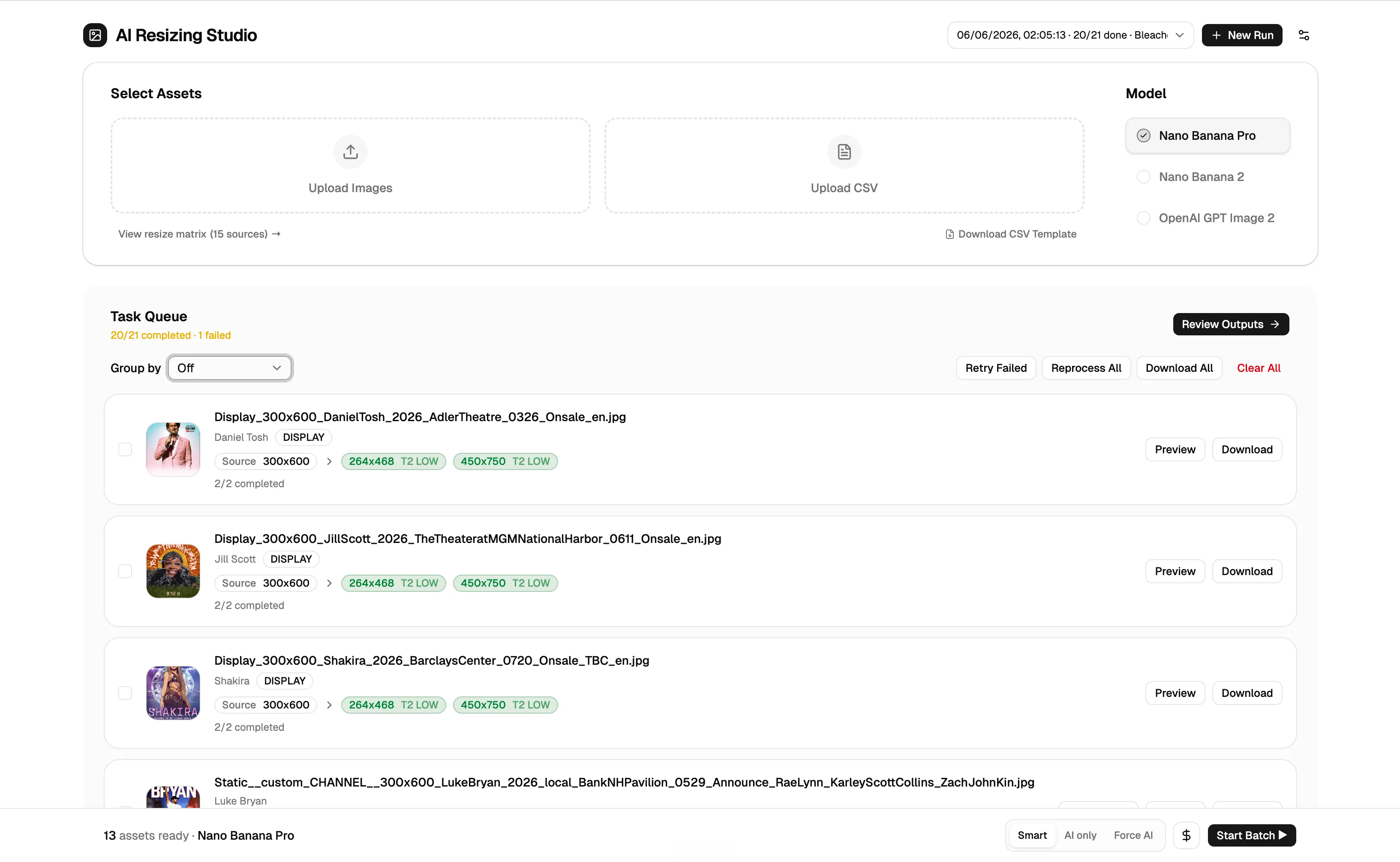
Task: Click the AI Resizing Studio logo icon
Action: [95, 35]
